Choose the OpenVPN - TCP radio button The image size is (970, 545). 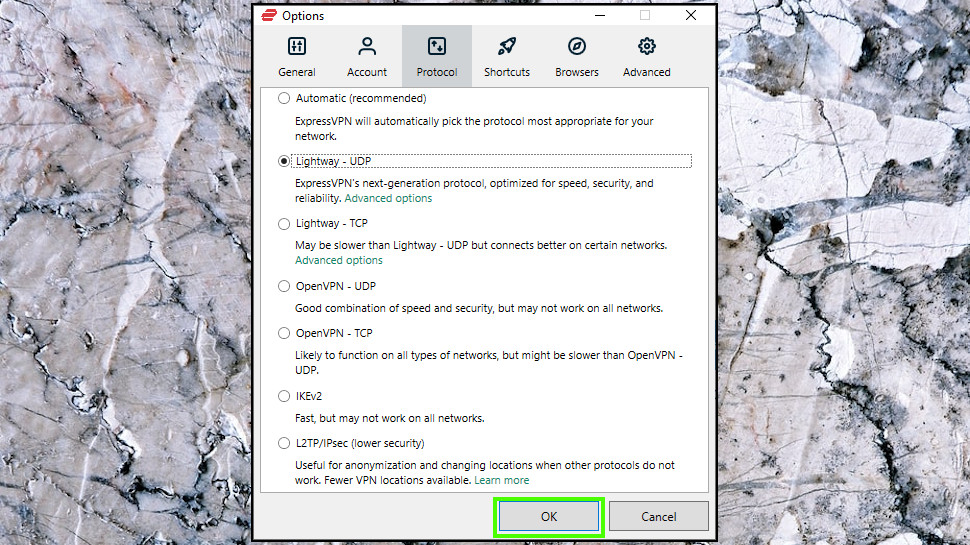tap(284, 333)
